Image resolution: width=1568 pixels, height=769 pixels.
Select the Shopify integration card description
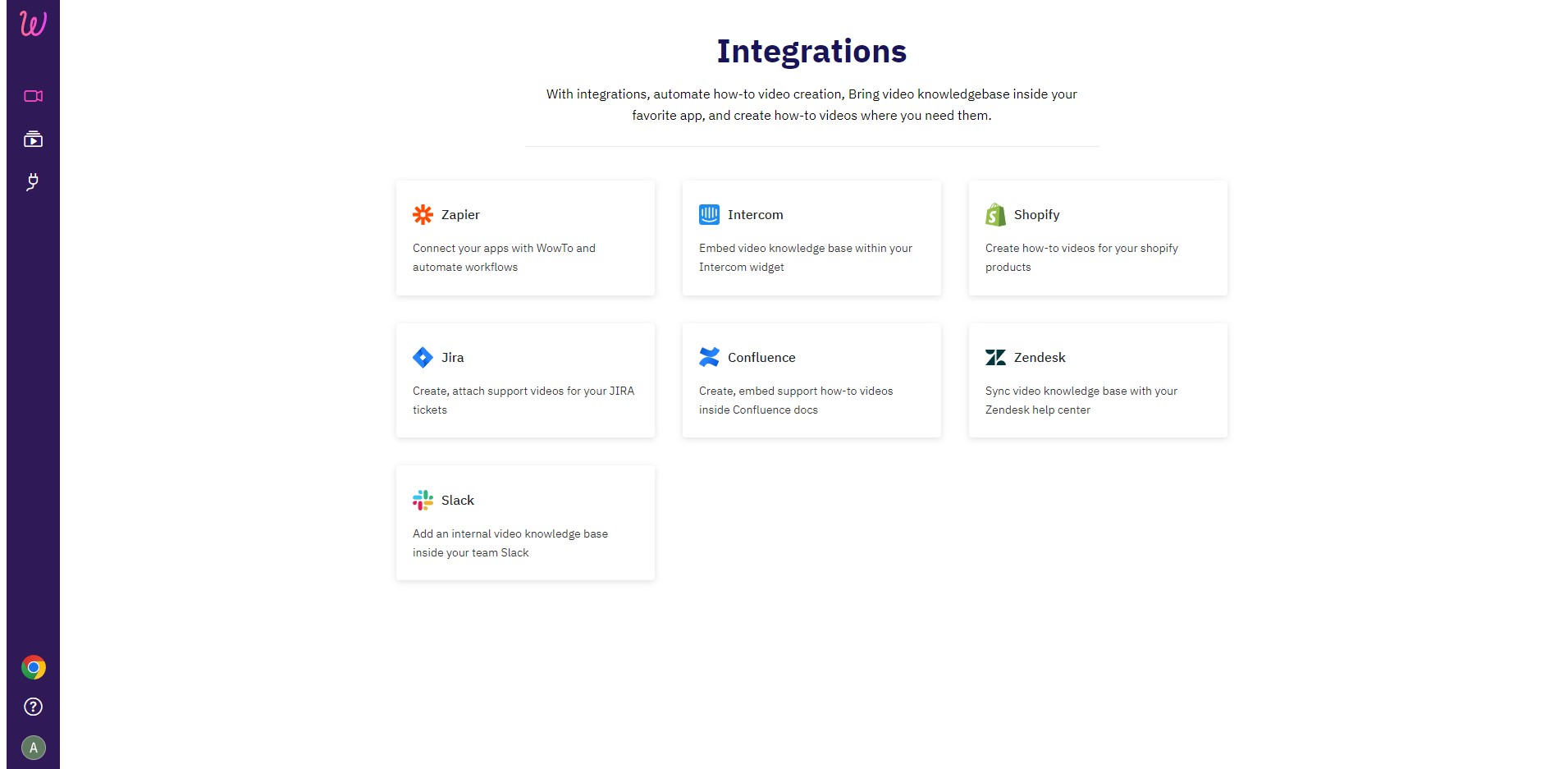[x=1081, y=258]
